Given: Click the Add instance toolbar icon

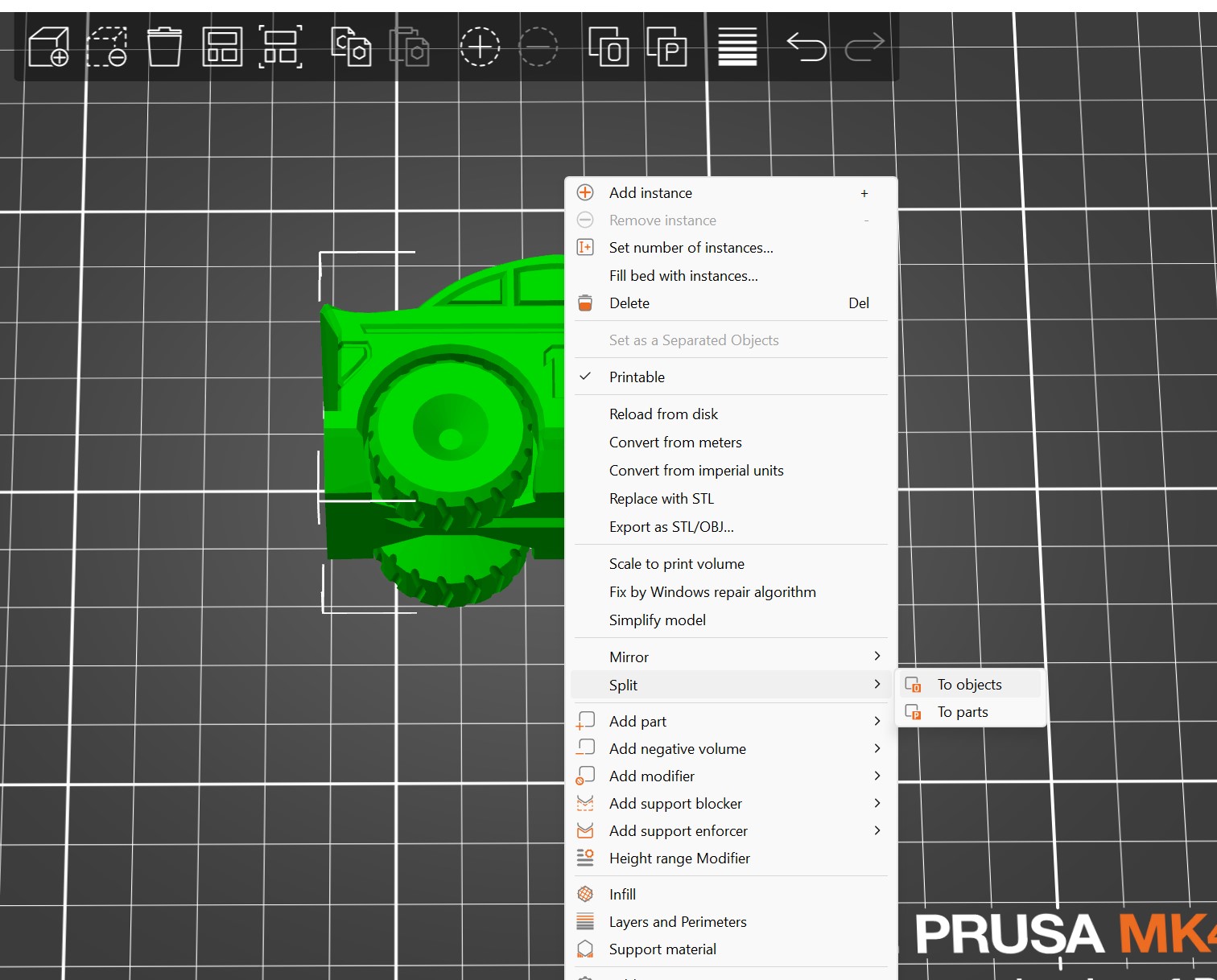Looking at the screenshot, I should click(480, 47).
